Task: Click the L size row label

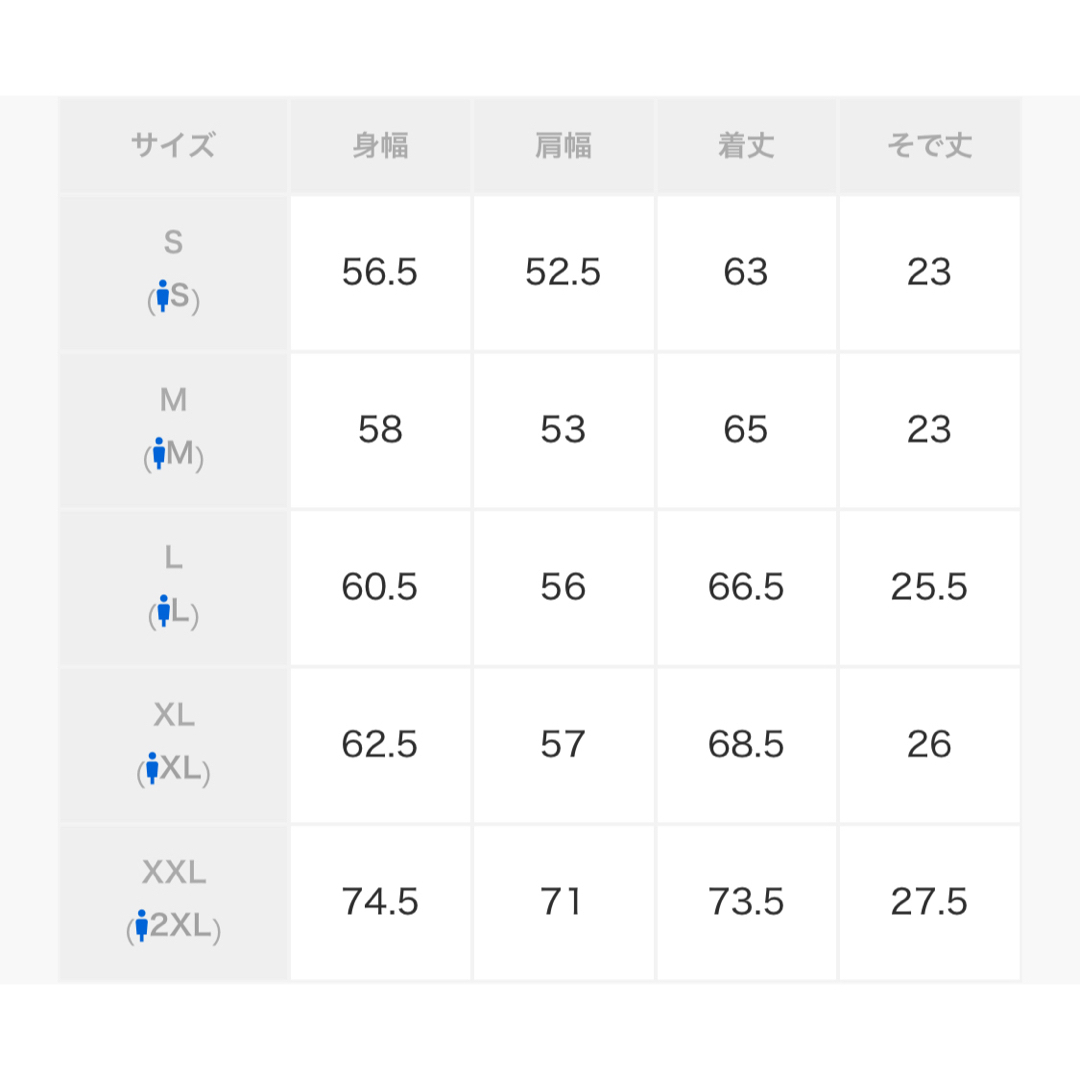Action: 174,588
